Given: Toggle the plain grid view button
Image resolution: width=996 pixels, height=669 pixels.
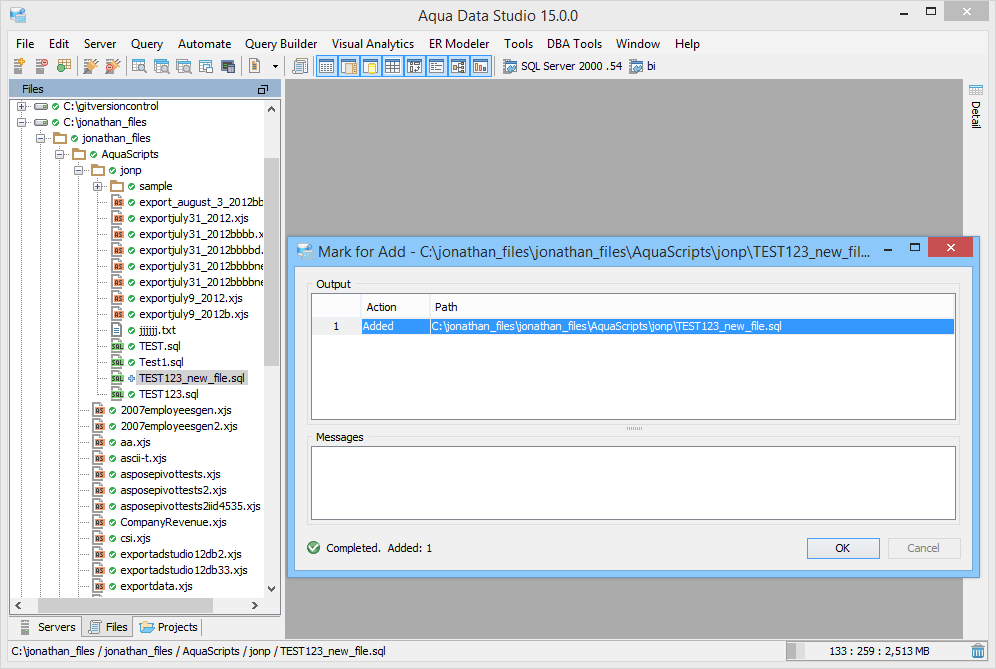Looking at the screenshot, I should 393,66.
